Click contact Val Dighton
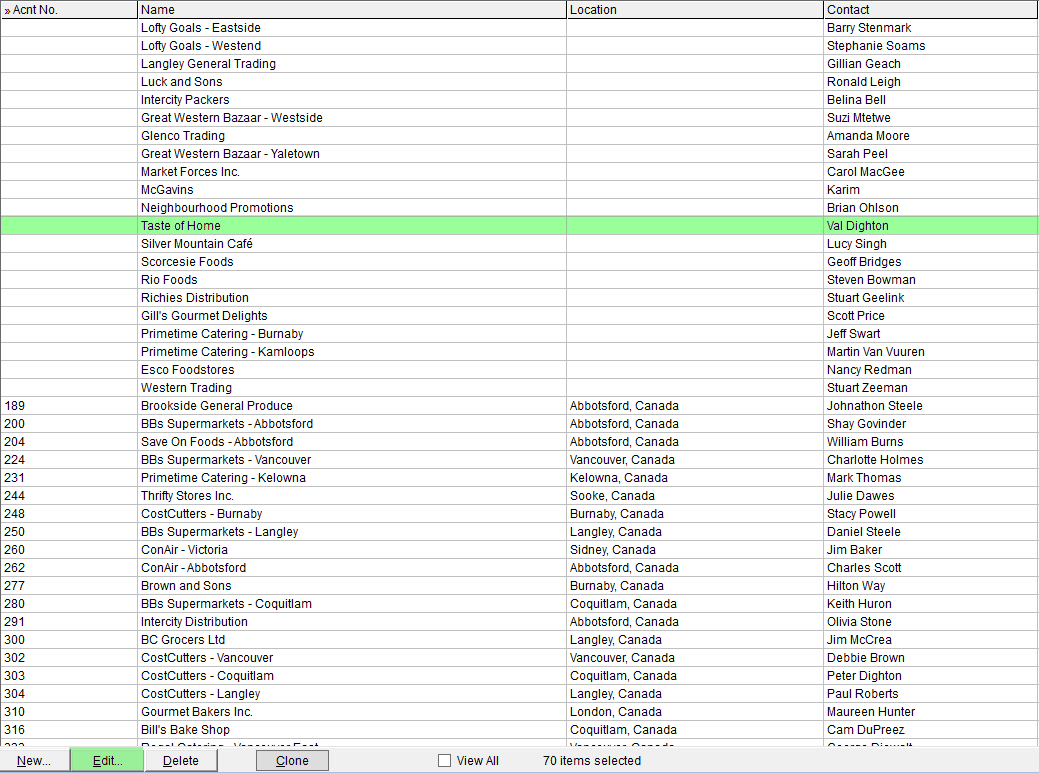Image resolution: width=1039 pixels, height=773 pixels. pos(857,225)
